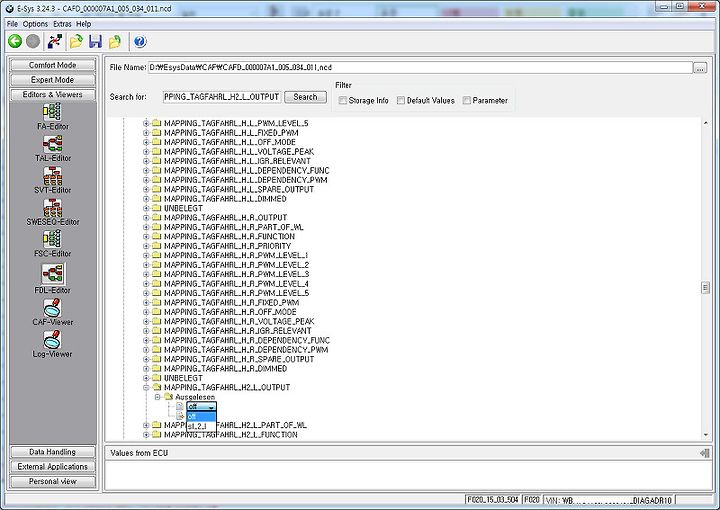Expand MAPPING_TAGFAHRL_H_R_OUTPUT node

point(146,218)
